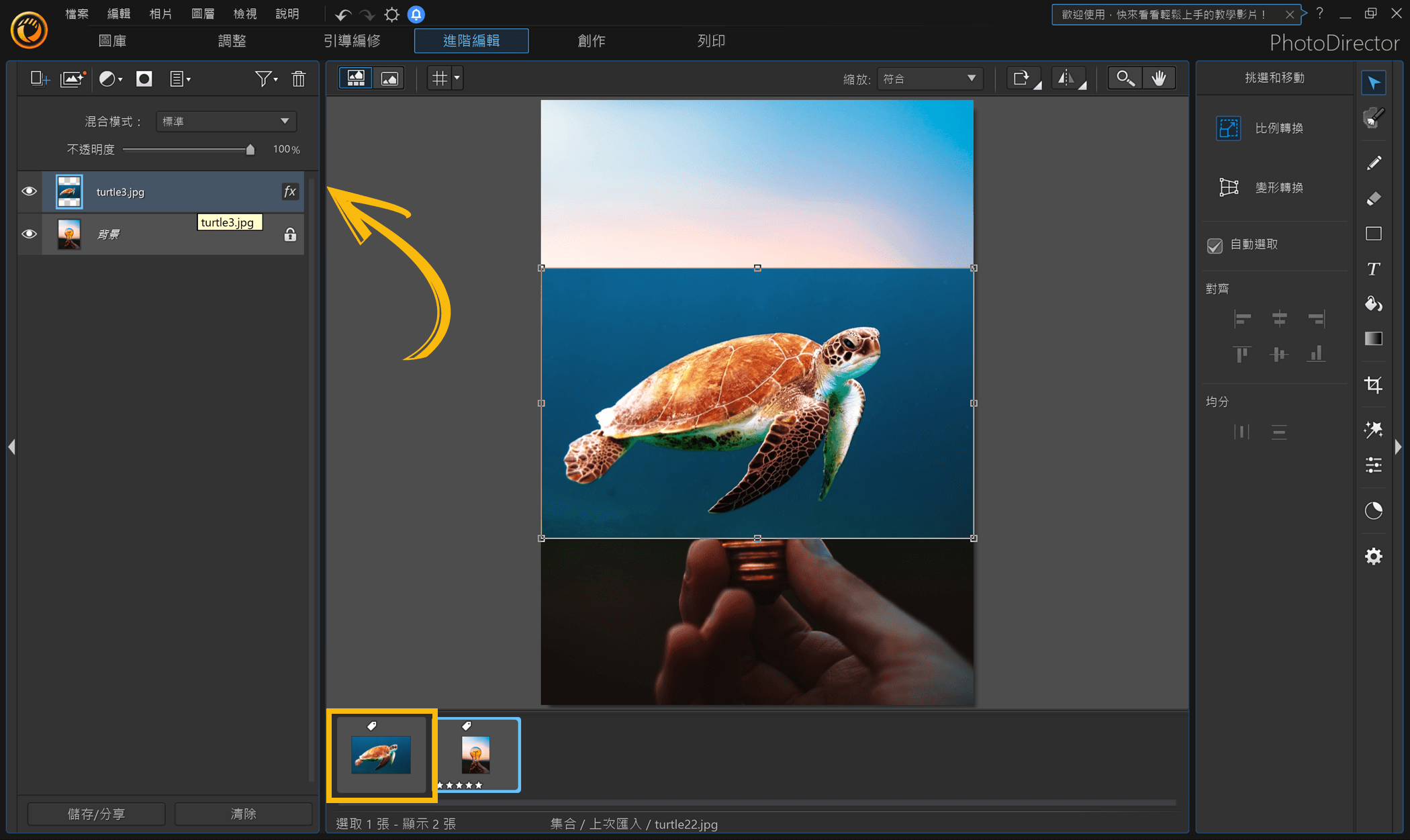Screen dimensions: 1410x840
Task: Toggle the 自動選取 checkbox
Action: click(x=1215, y=245)
